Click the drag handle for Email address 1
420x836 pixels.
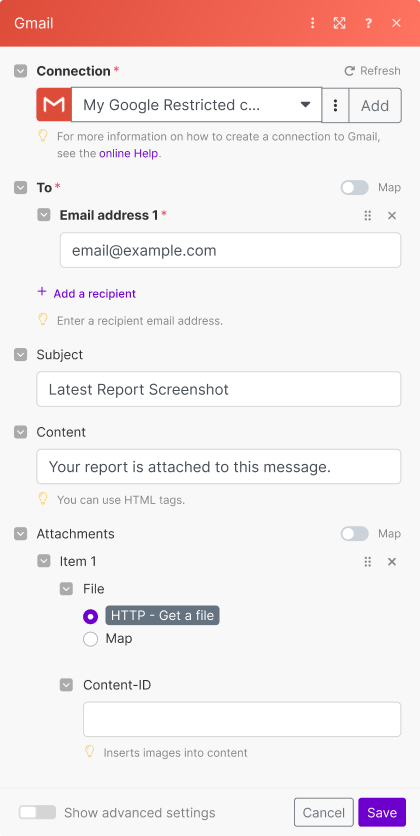point(367,215)
